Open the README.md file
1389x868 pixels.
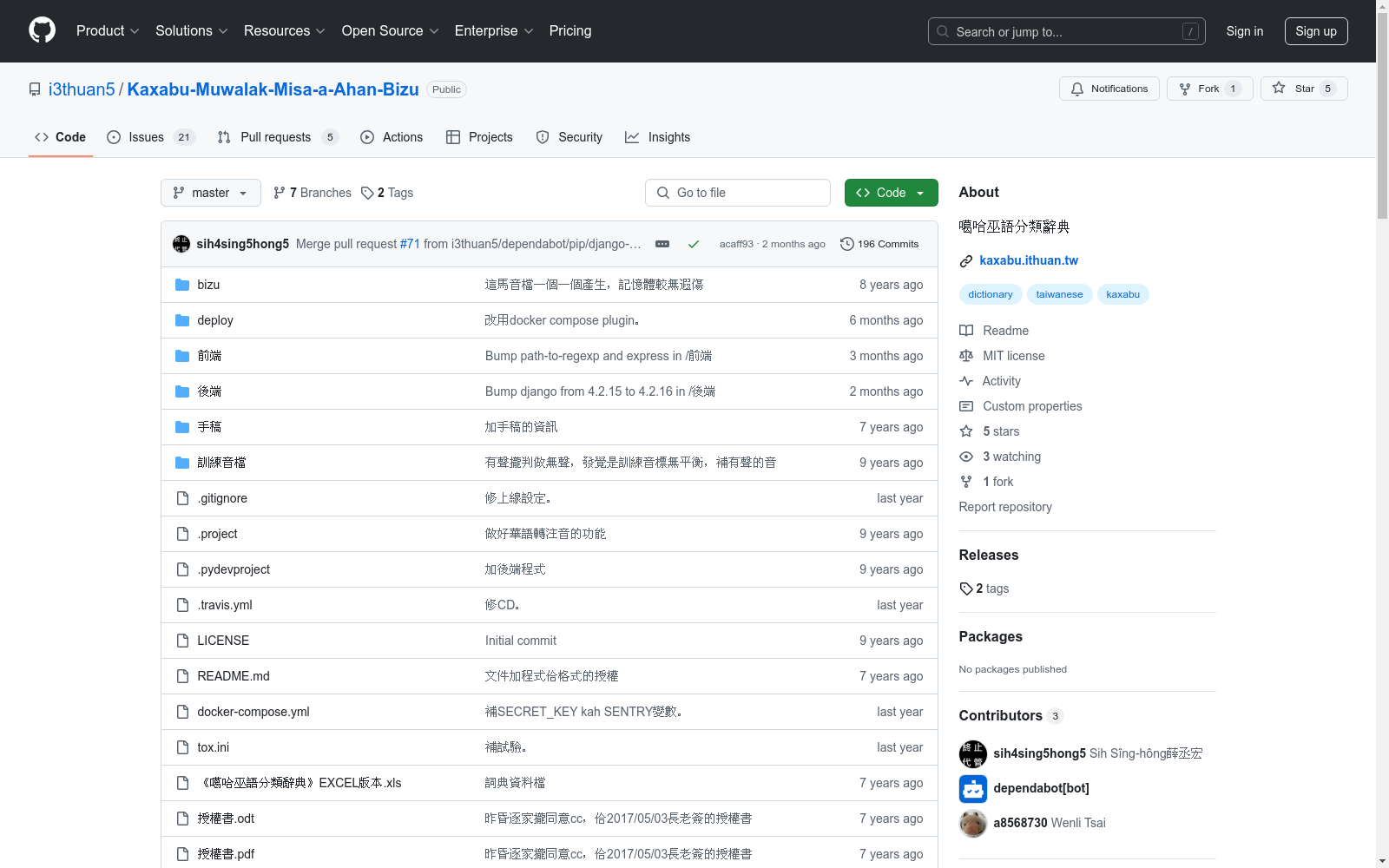234,676
